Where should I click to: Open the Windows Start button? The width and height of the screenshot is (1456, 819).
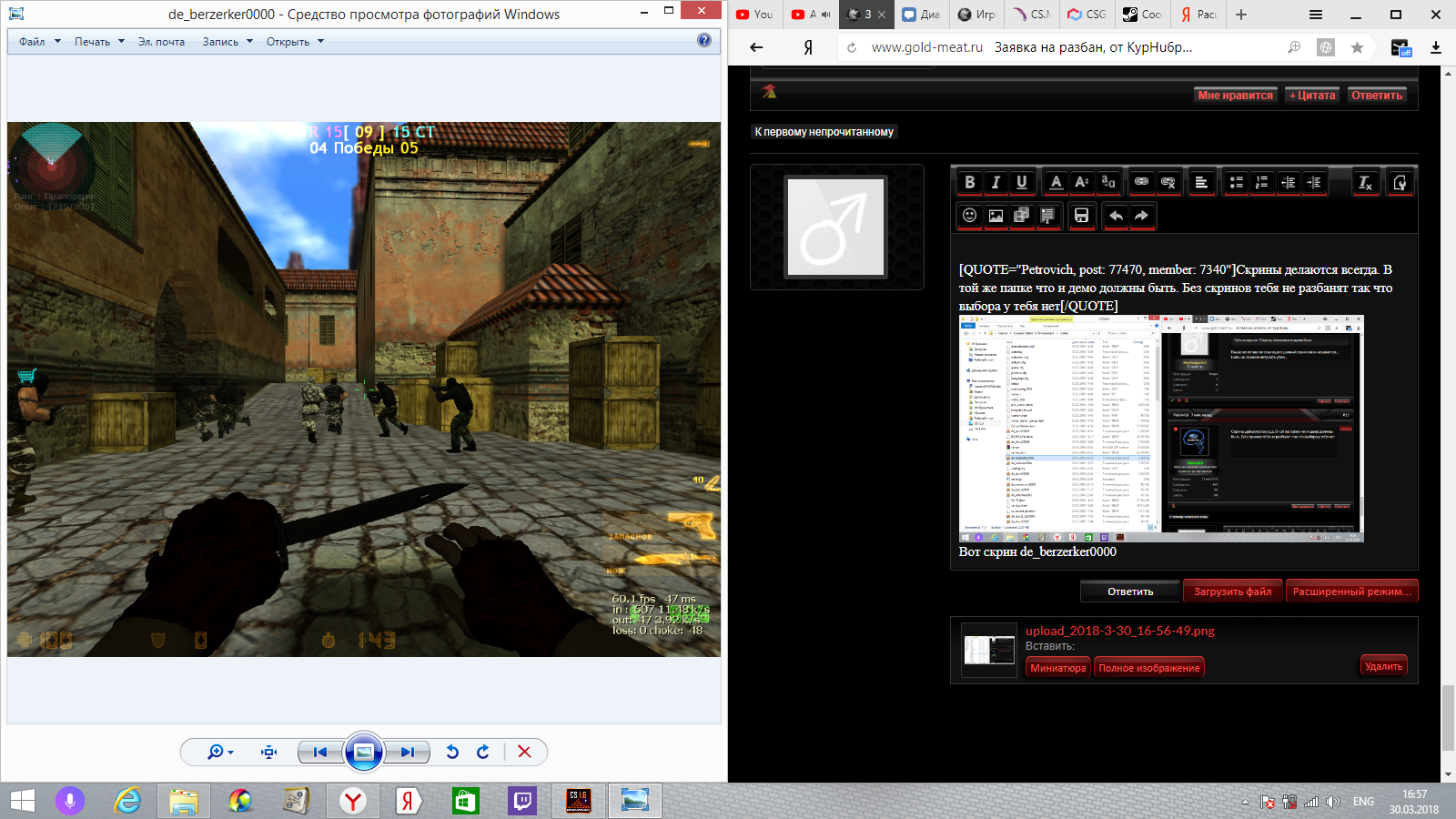(x=23, y=801)
